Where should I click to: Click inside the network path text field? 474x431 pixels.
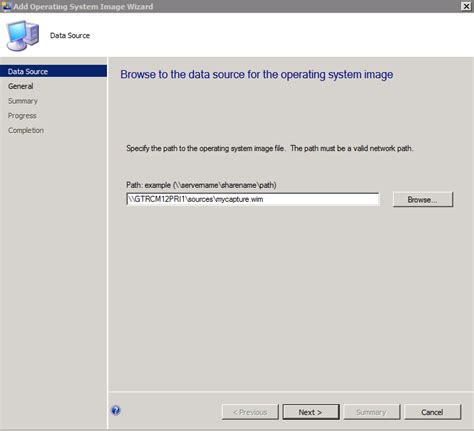pyautogui.click(x=253, y=199)
